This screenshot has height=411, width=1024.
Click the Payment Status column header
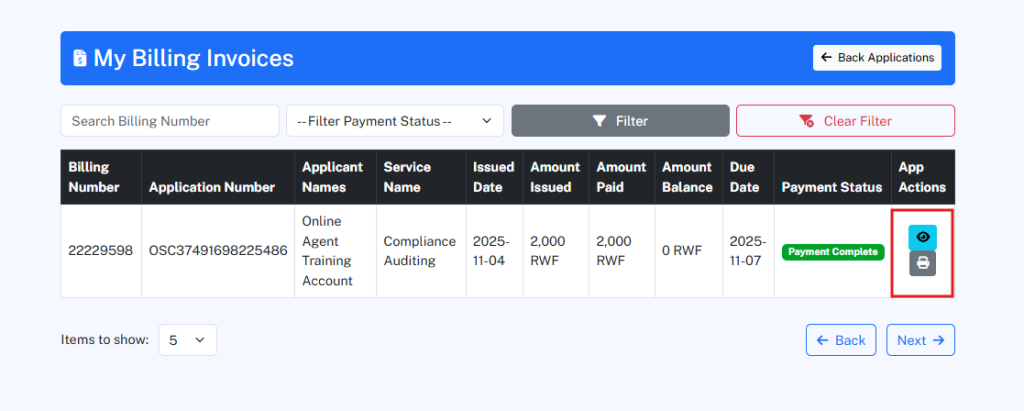pos(831,187)
